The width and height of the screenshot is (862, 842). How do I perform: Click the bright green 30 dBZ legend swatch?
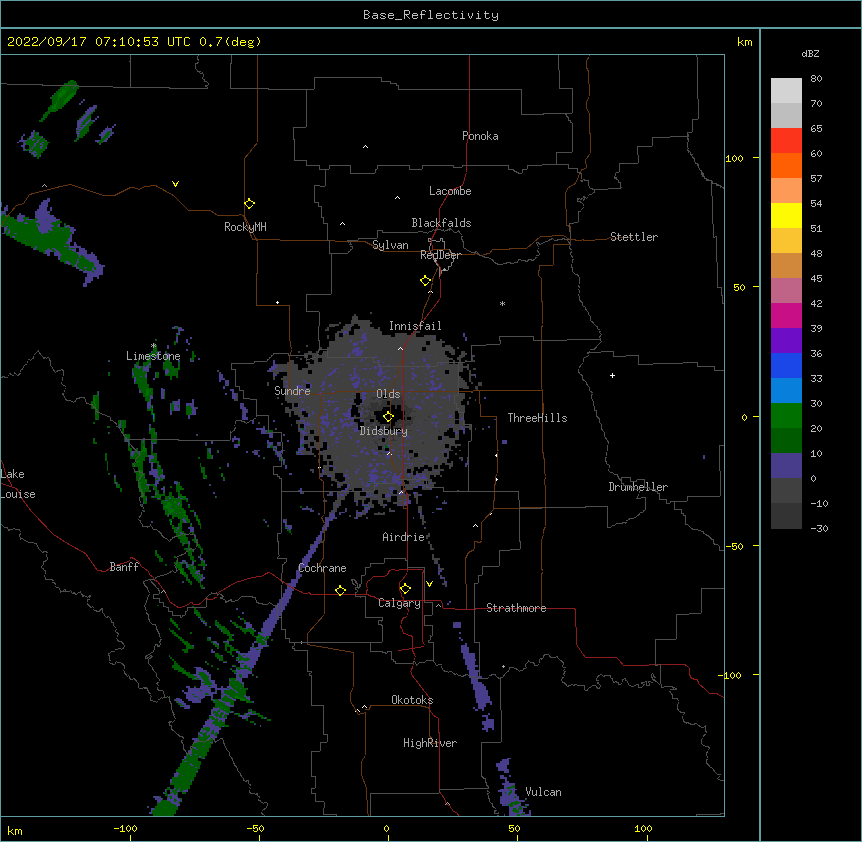click(x=786, y=416)
